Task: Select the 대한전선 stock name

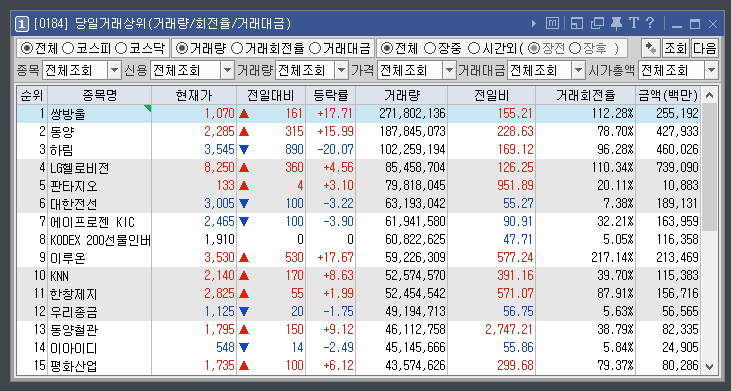Action: click(74, 204)
